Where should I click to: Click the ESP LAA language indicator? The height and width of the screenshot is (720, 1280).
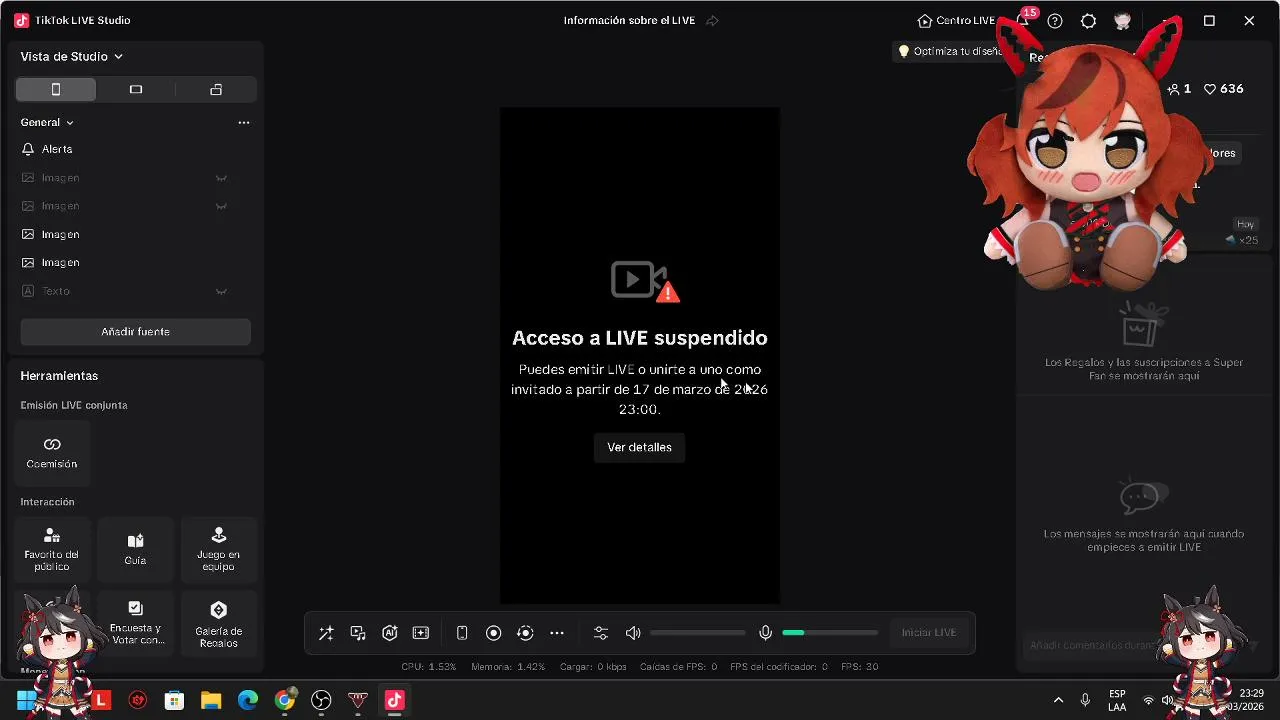(1117, 700)
